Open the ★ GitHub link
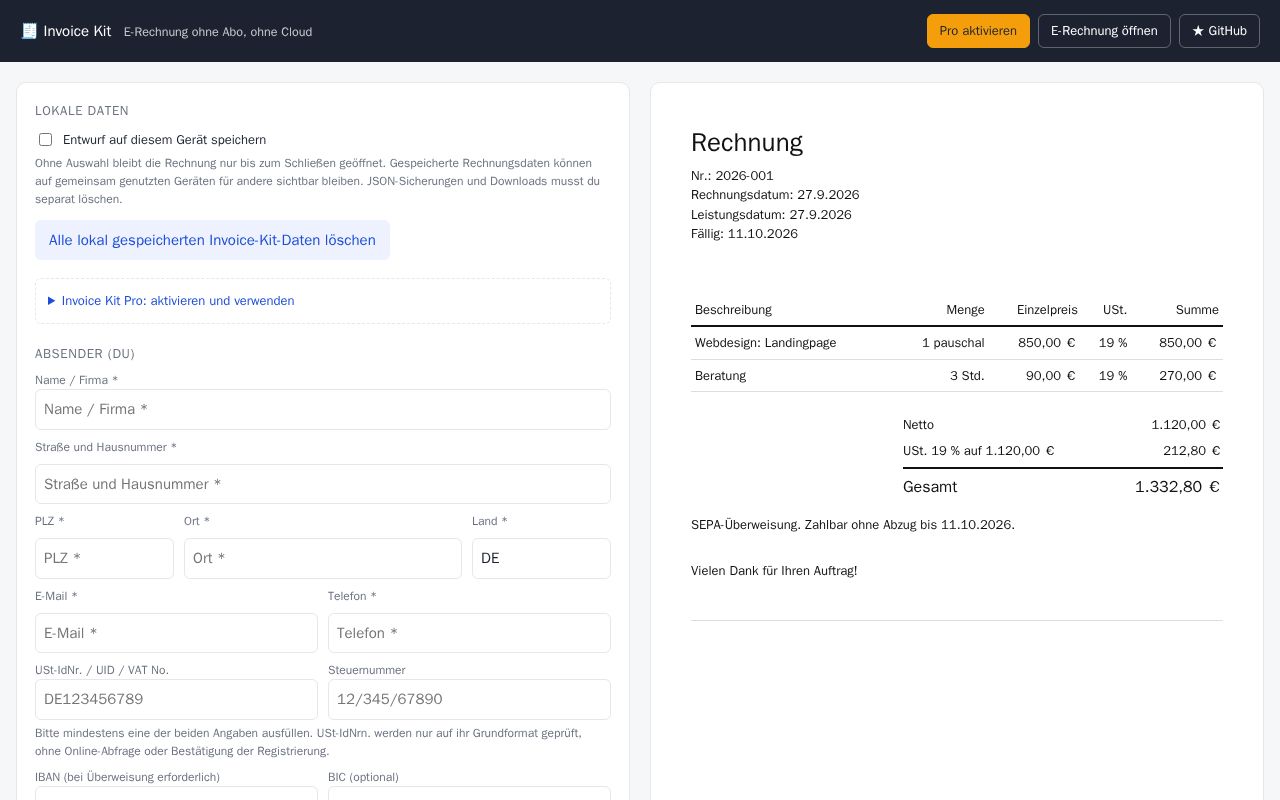1280x800 pixels. [1219, 31]
